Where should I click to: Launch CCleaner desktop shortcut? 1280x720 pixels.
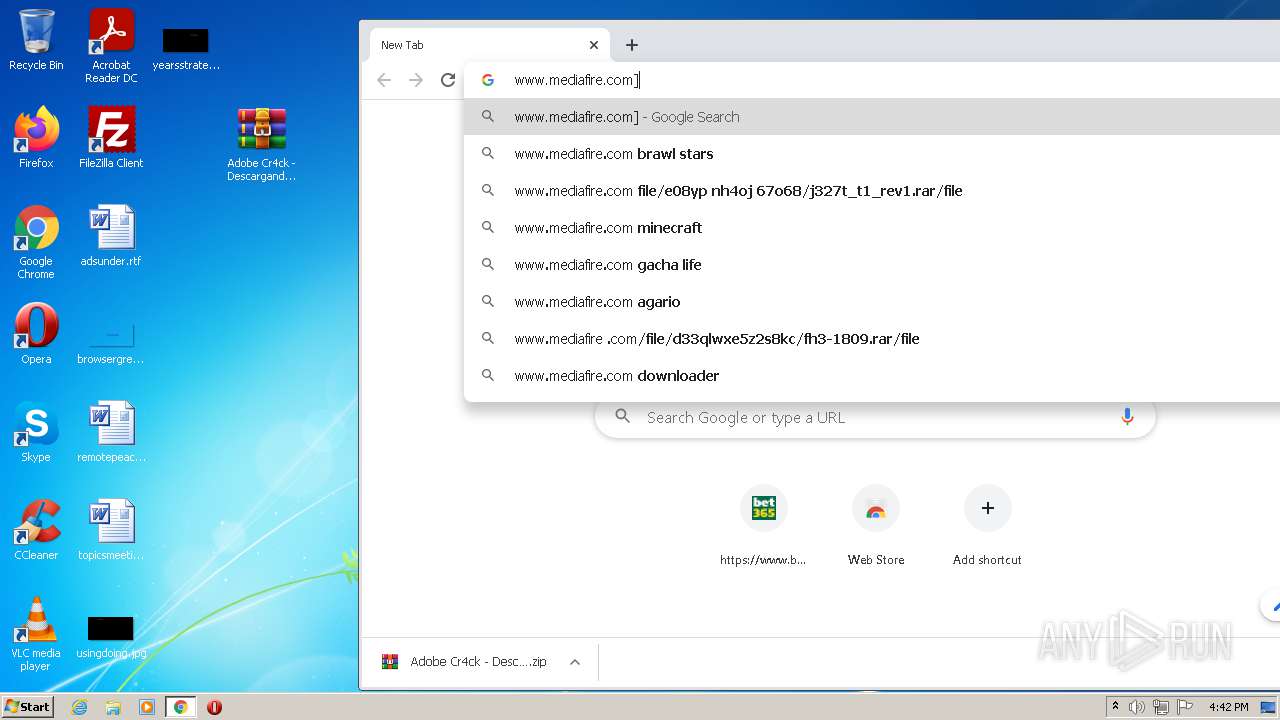pos(36,530)
